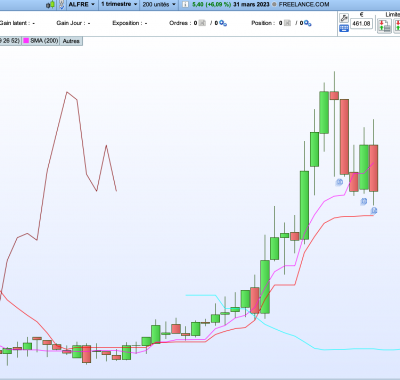Select the SMA (200) indicator tab
The height and width of the screenshot is (380, 400).
coord(41,41)
